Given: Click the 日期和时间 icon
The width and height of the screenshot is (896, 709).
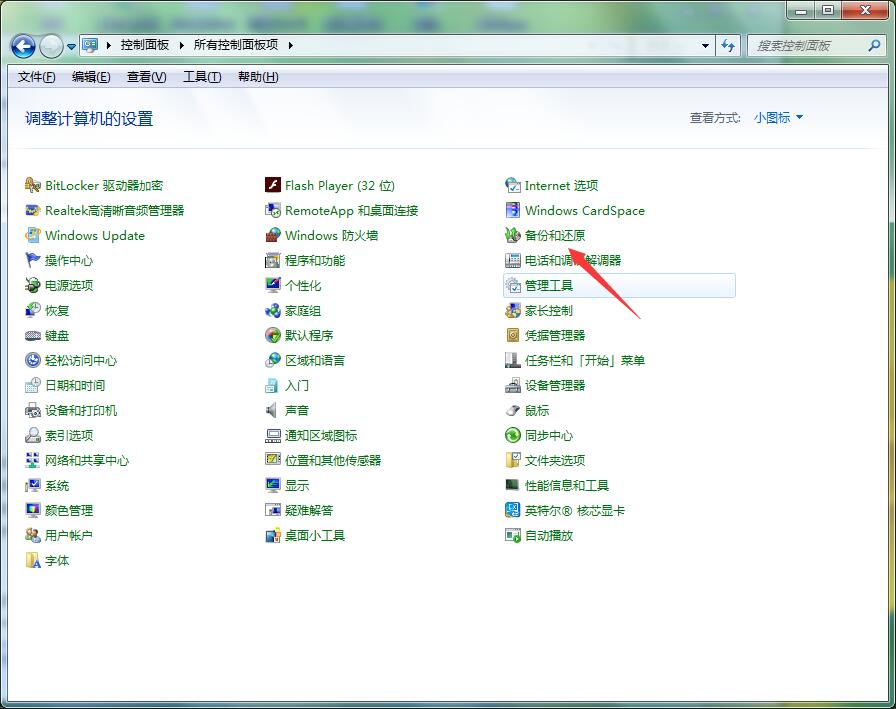Looking at the screenshot, I should (x=33, y=386).
